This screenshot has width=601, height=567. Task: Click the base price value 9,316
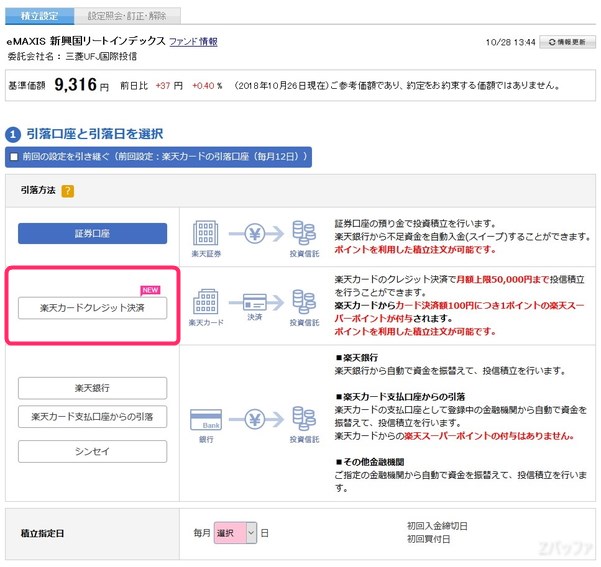(76, 84)
